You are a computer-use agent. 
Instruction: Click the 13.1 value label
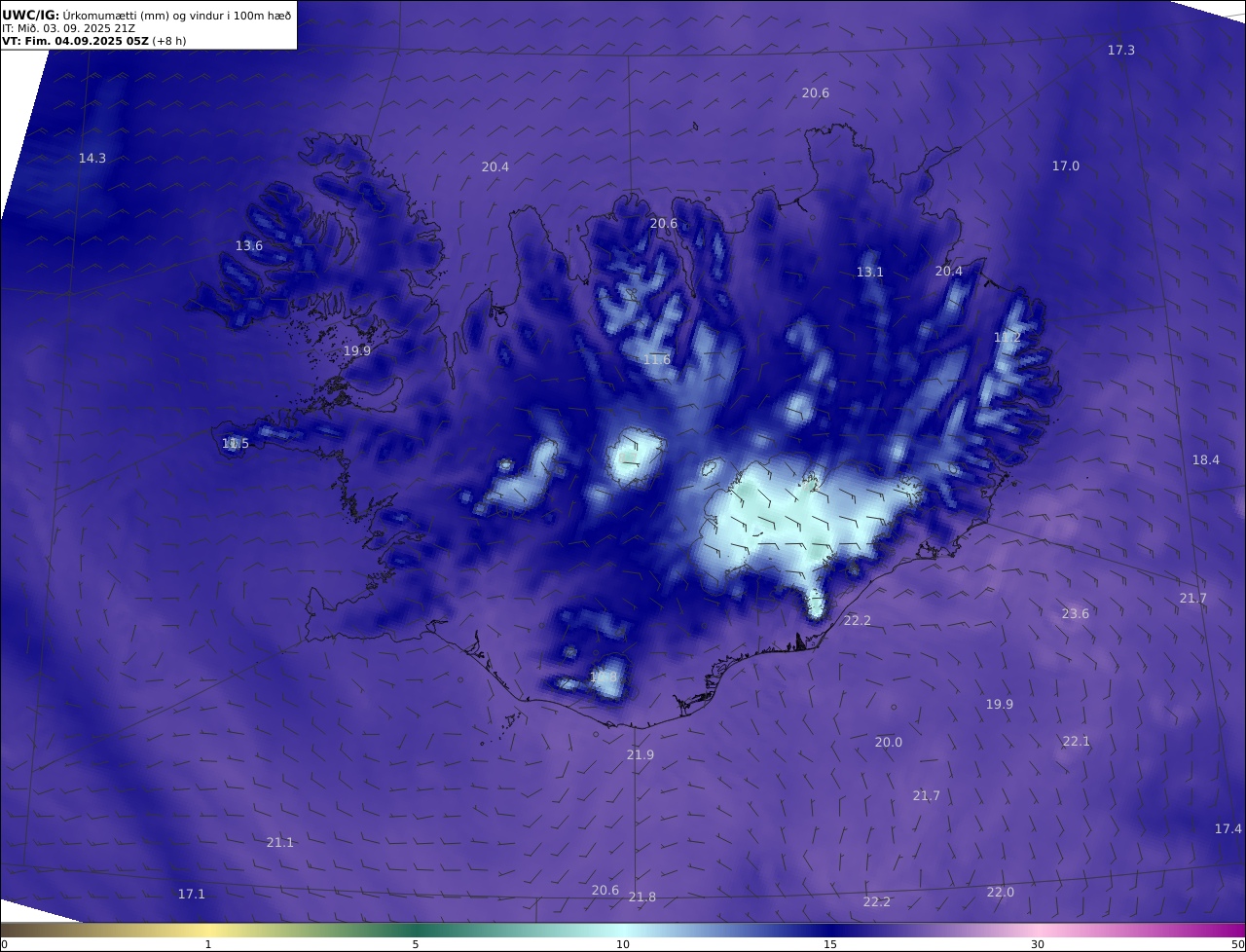870,273
